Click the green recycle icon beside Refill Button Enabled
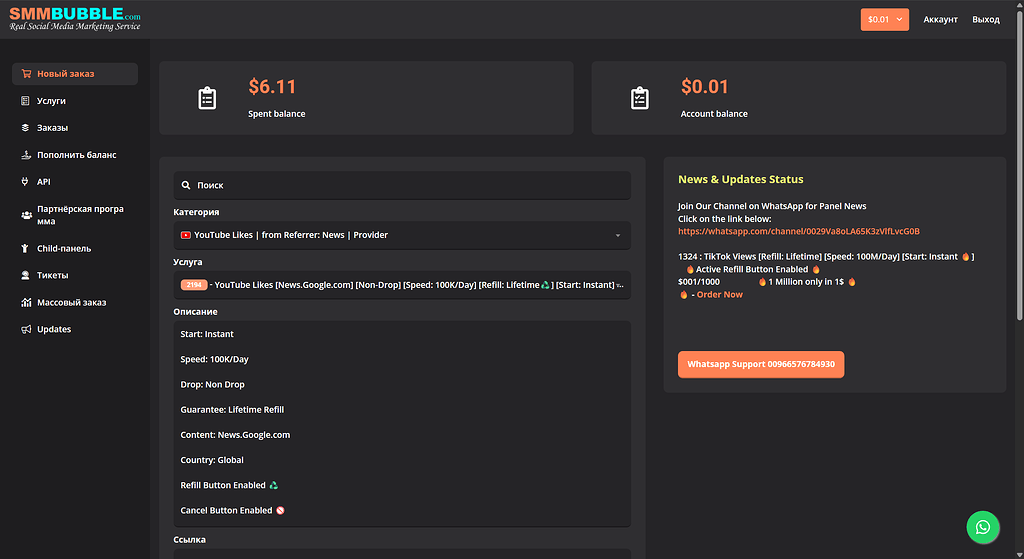The height and width of the screenshot is (559, 1024). click(x=274, y=485)
